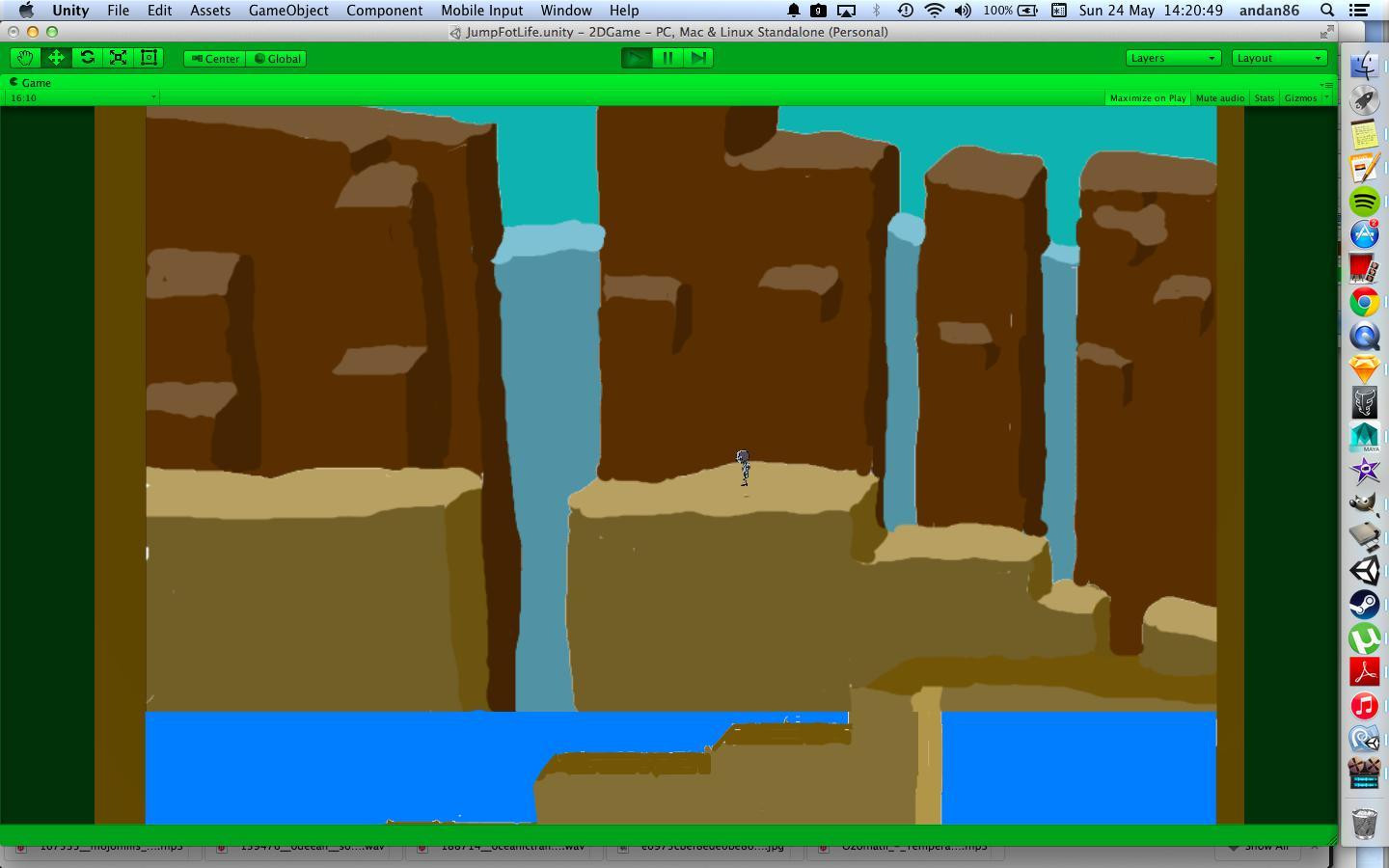
Task: Open the 16:10 aspect ratio dropdown
Action: coord(82,97)
